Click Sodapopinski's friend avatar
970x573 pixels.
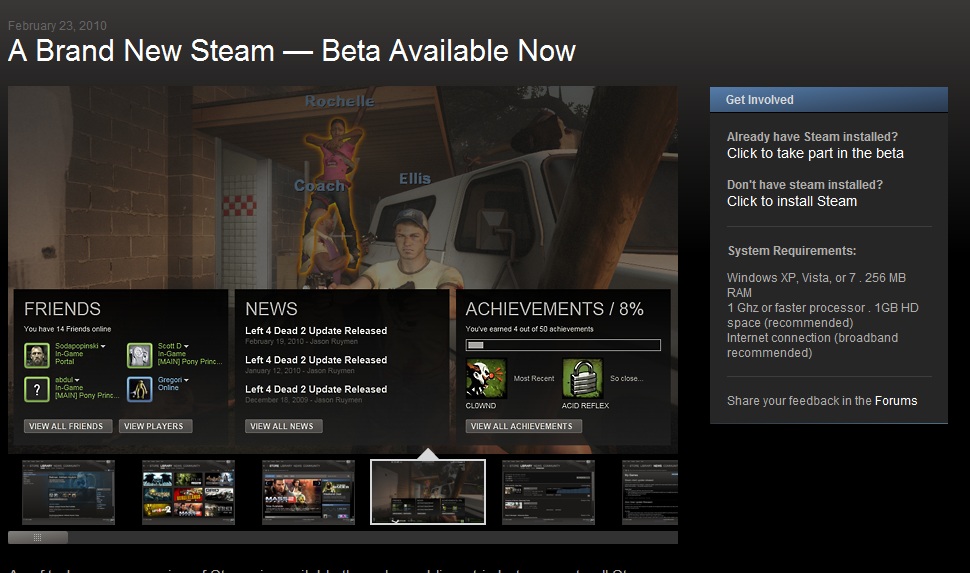(x=36, y=355)
